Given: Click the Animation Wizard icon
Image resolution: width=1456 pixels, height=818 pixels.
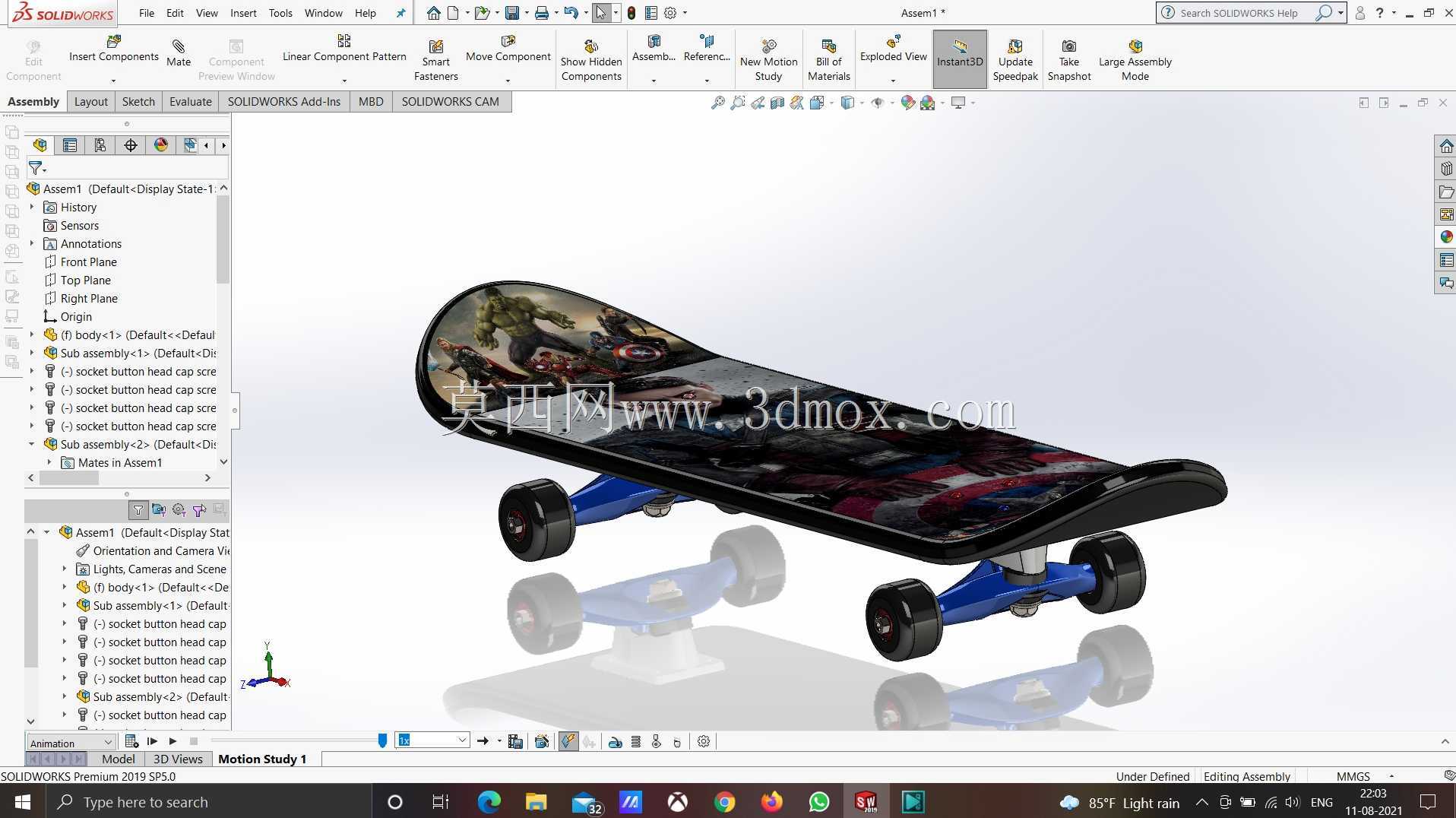Looking at the screenshot, I should (542, 741).
